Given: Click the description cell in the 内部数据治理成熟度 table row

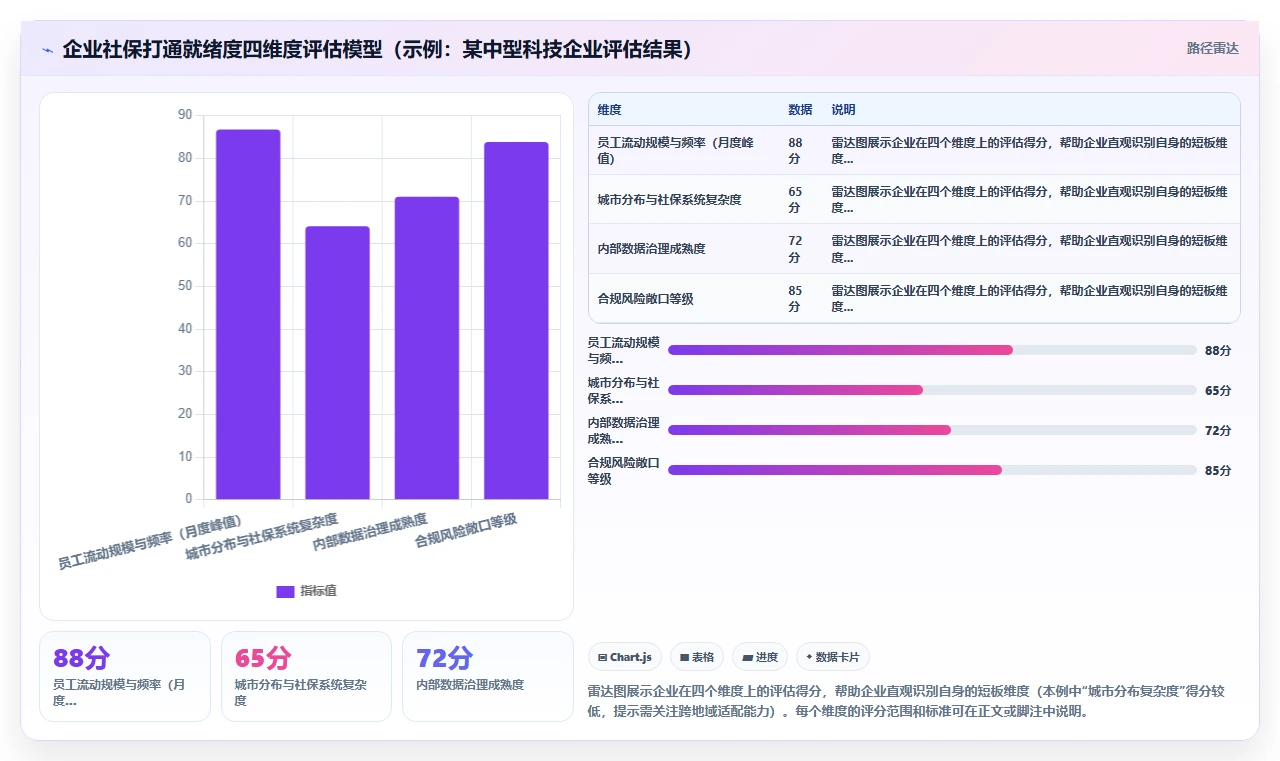Looking at the screenshot, I should click(1029, 248).
